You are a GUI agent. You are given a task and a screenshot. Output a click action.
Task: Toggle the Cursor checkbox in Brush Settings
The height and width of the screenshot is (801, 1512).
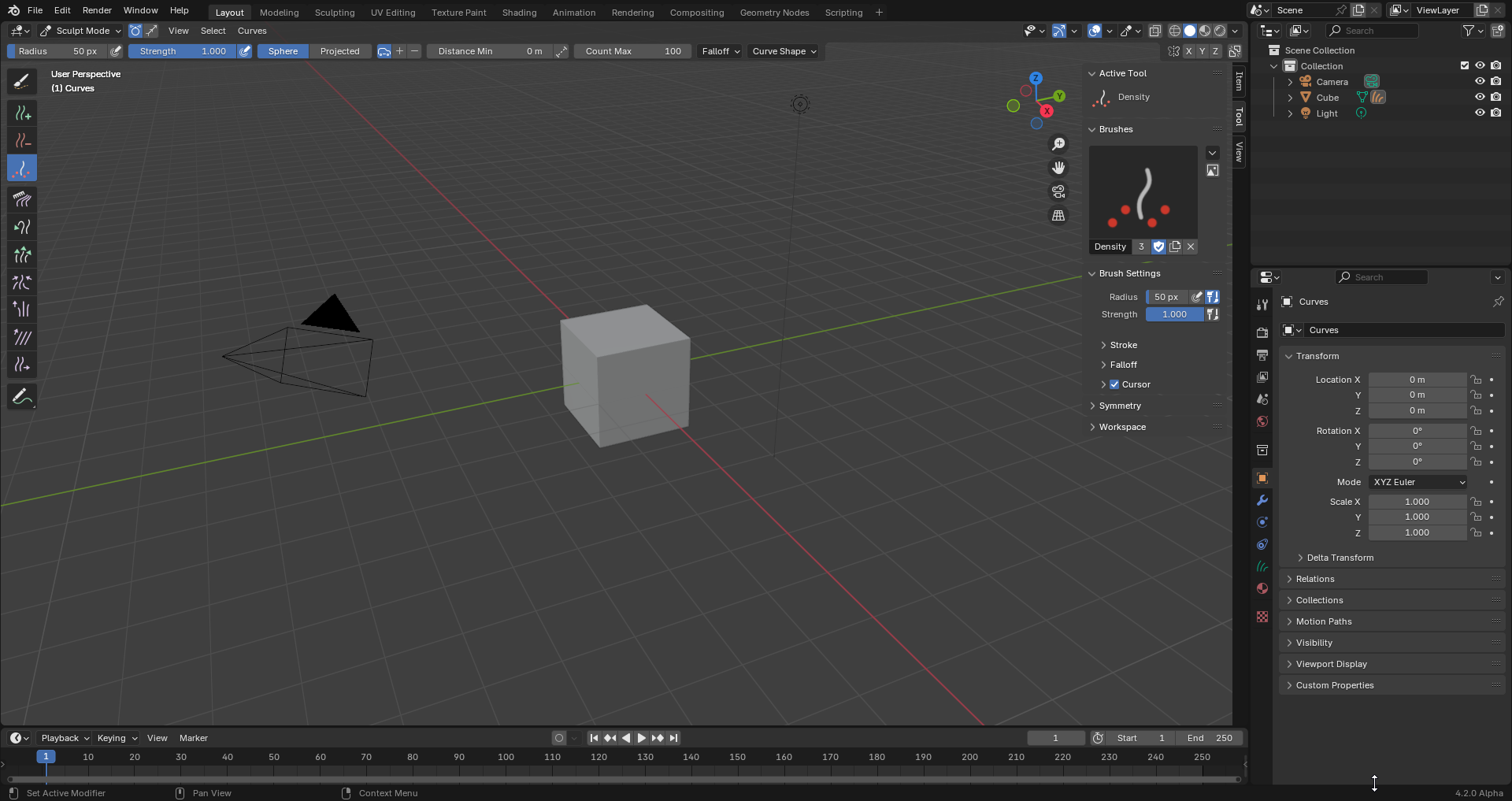coord(1114,384)
